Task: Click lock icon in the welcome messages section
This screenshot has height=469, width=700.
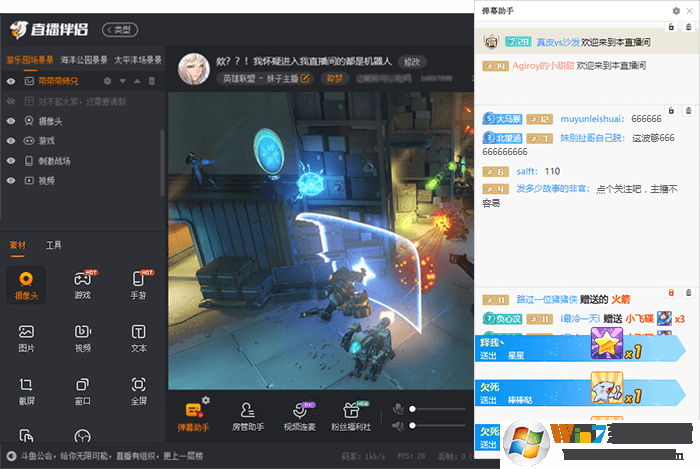Action: pos(671,27)
